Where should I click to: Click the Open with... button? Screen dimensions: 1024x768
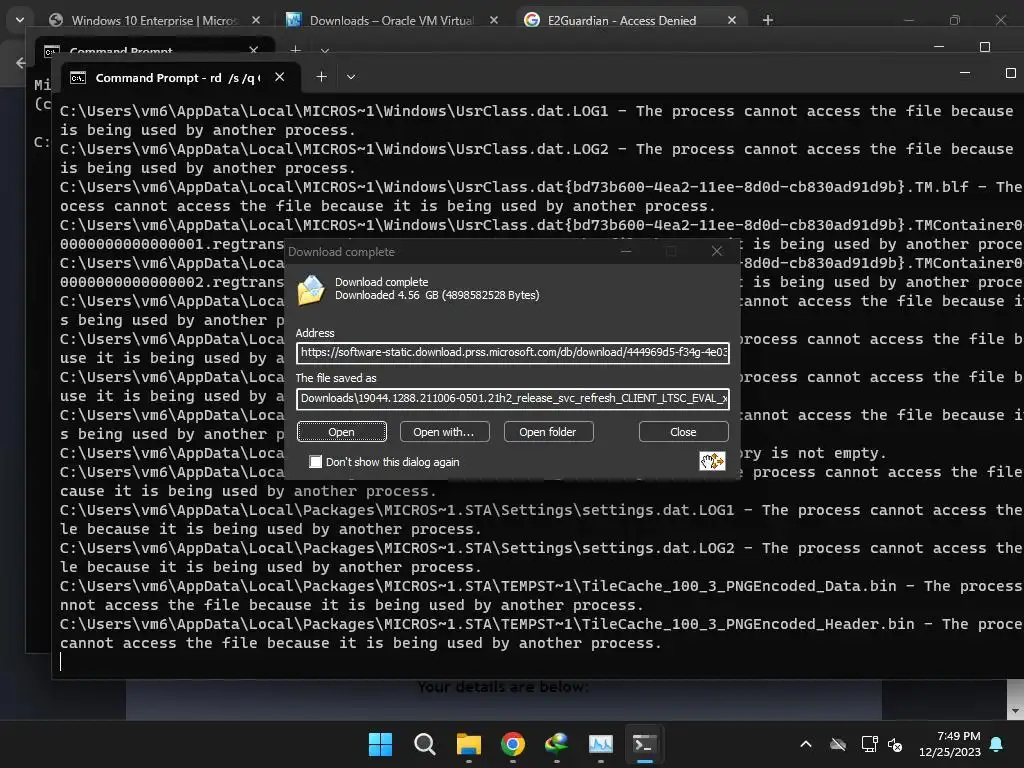tap(444, 432)
